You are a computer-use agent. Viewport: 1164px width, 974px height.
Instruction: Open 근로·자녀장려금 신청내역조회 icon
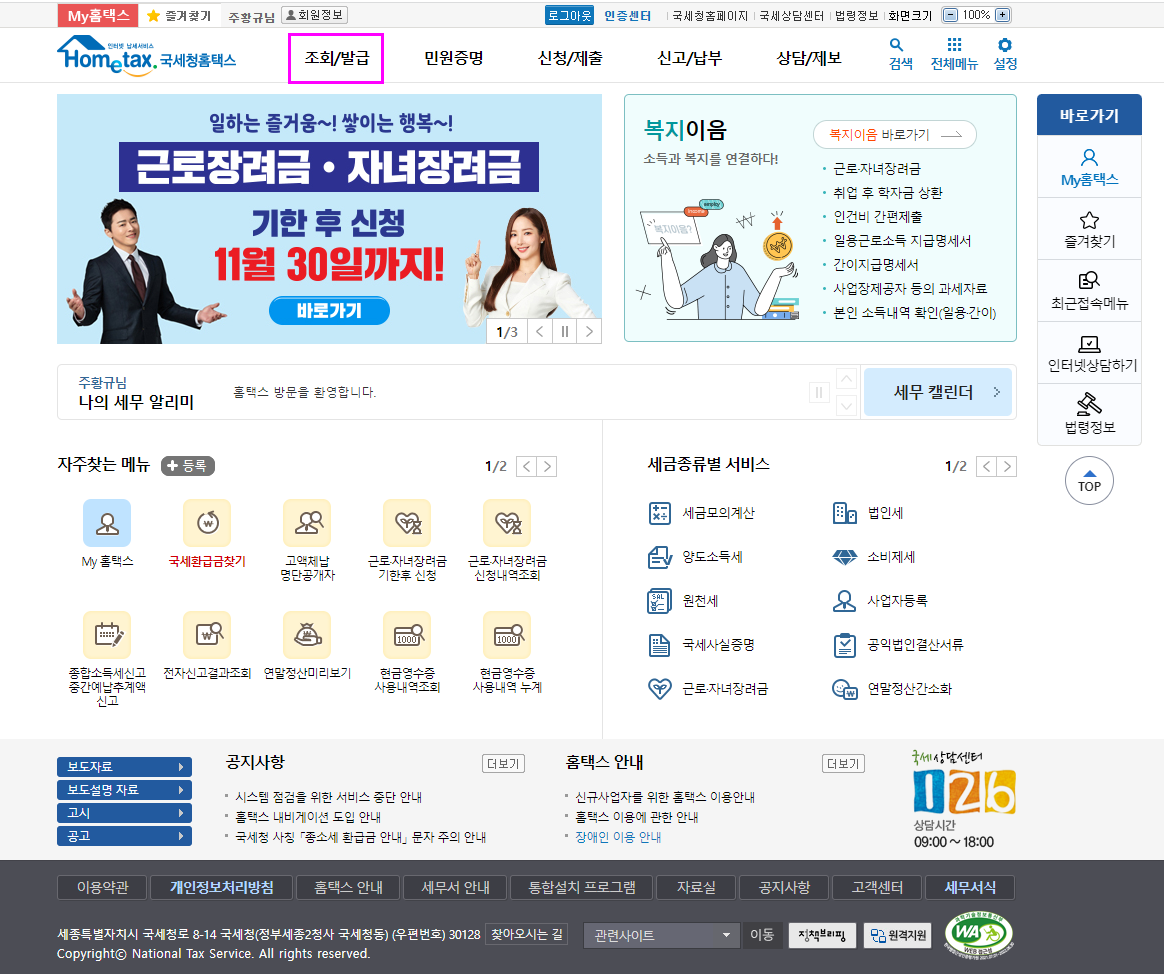pyautogui.click(x=507, y=523)
